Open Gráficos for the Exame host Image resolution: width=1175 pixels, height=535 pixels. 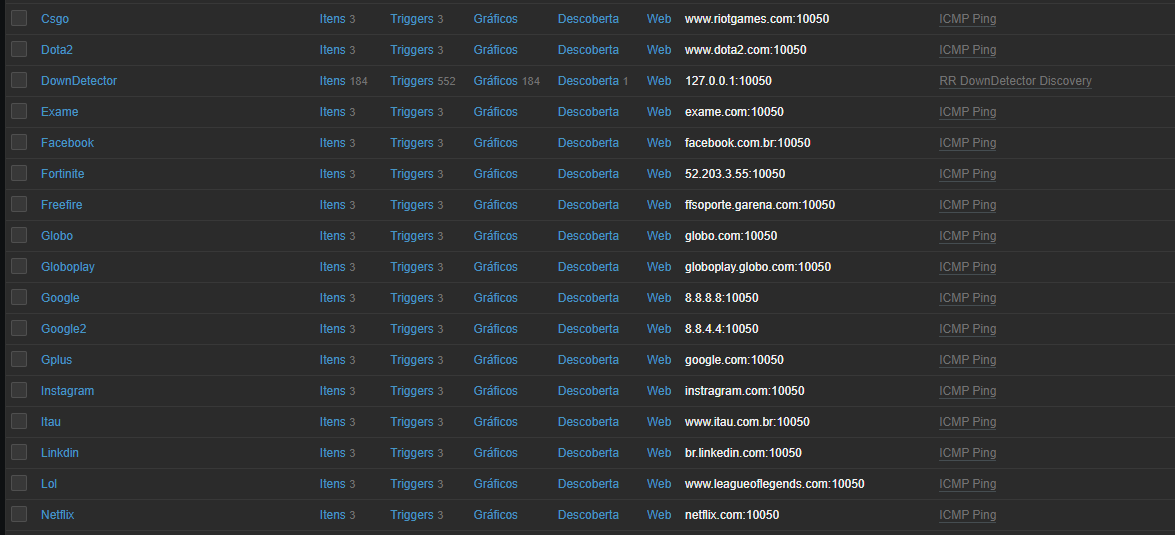coord(495,112)
